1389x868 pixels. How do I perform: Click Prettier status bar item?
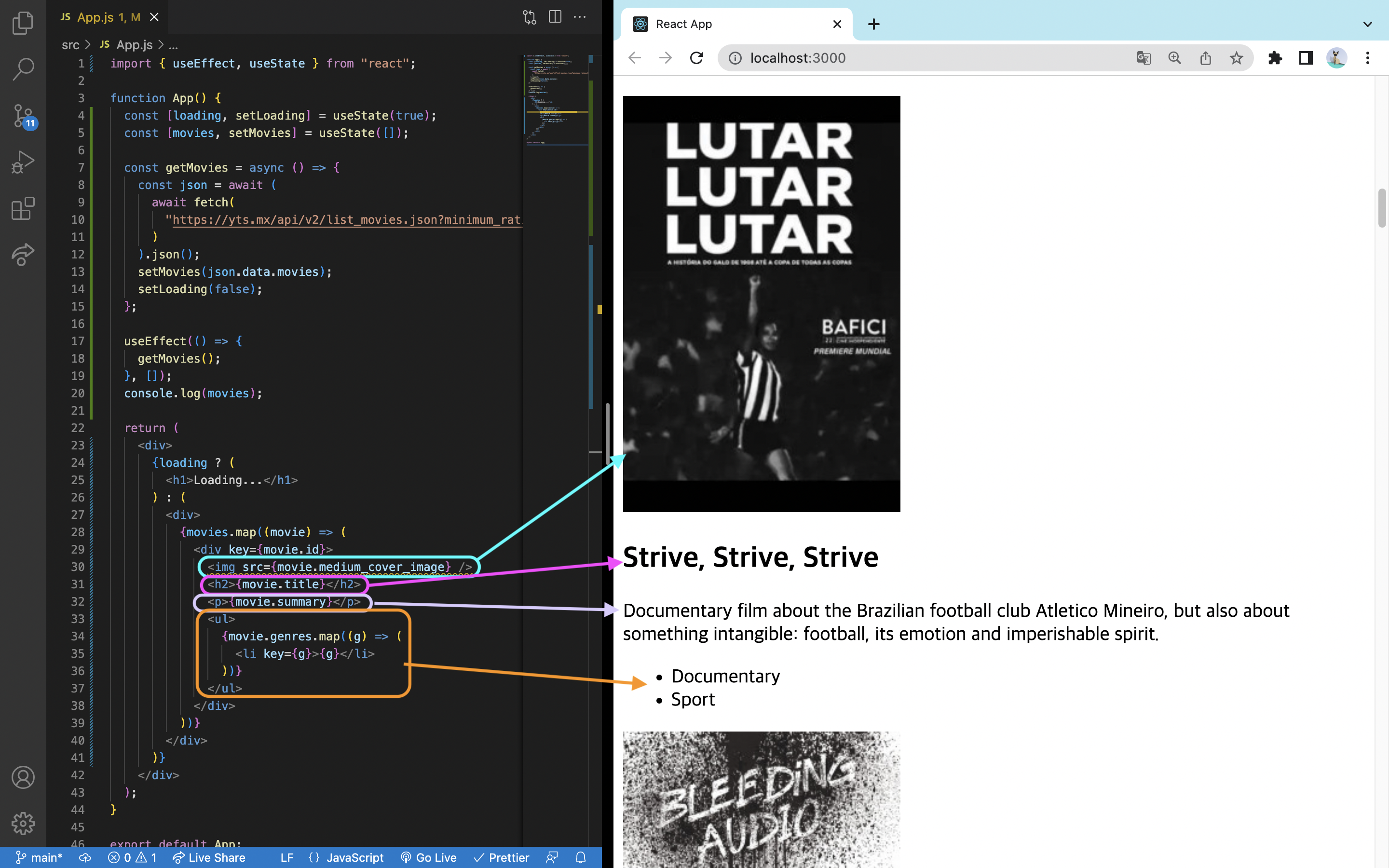click(x=502, y=857)
